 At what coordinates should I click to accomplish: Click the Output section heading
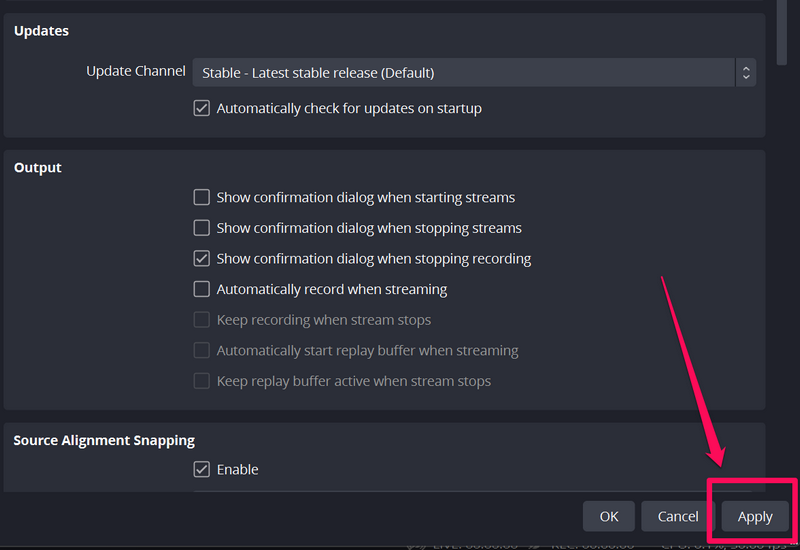tap(38, 168)
